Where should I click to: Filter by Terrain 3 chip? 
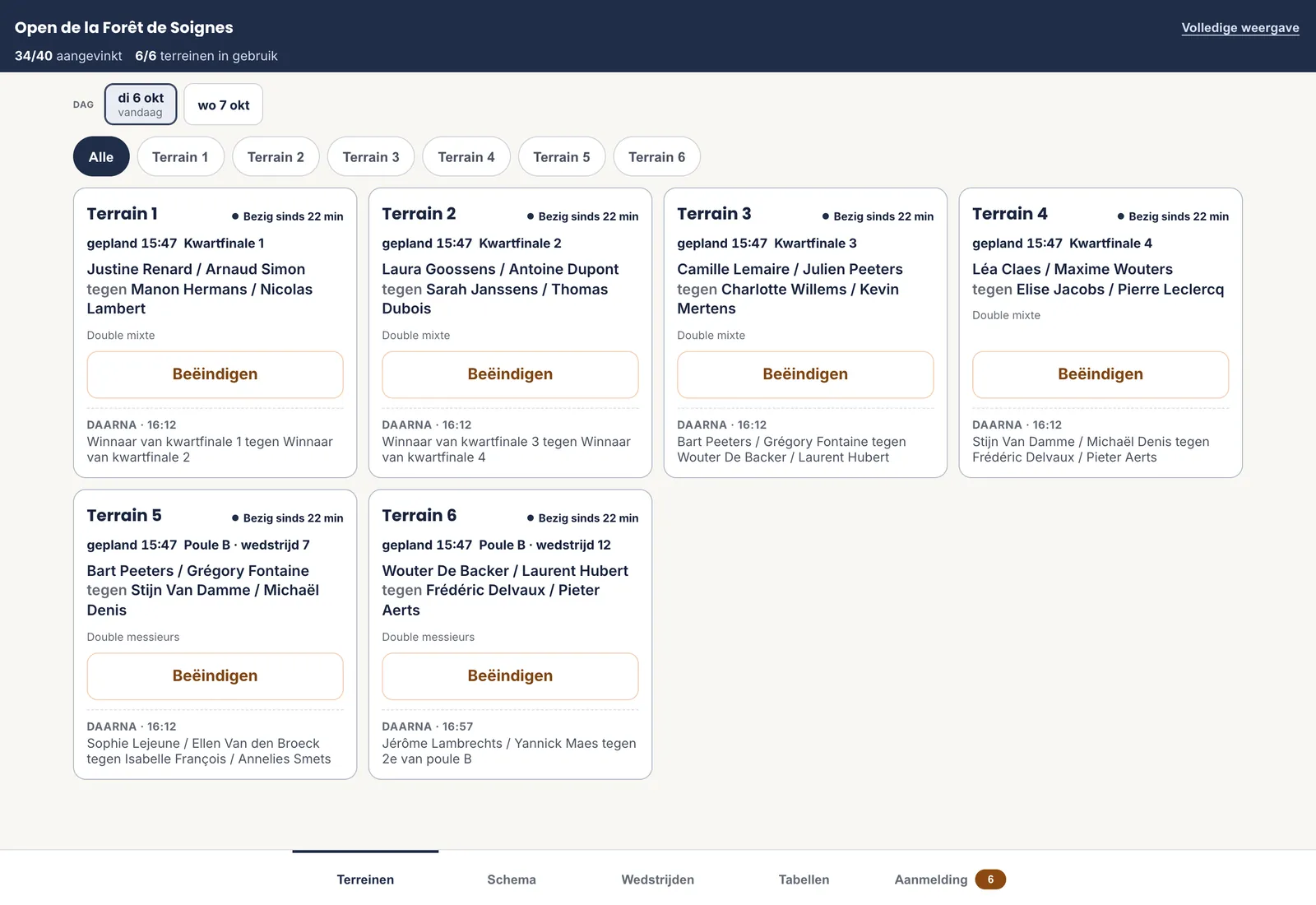point(371,156)
